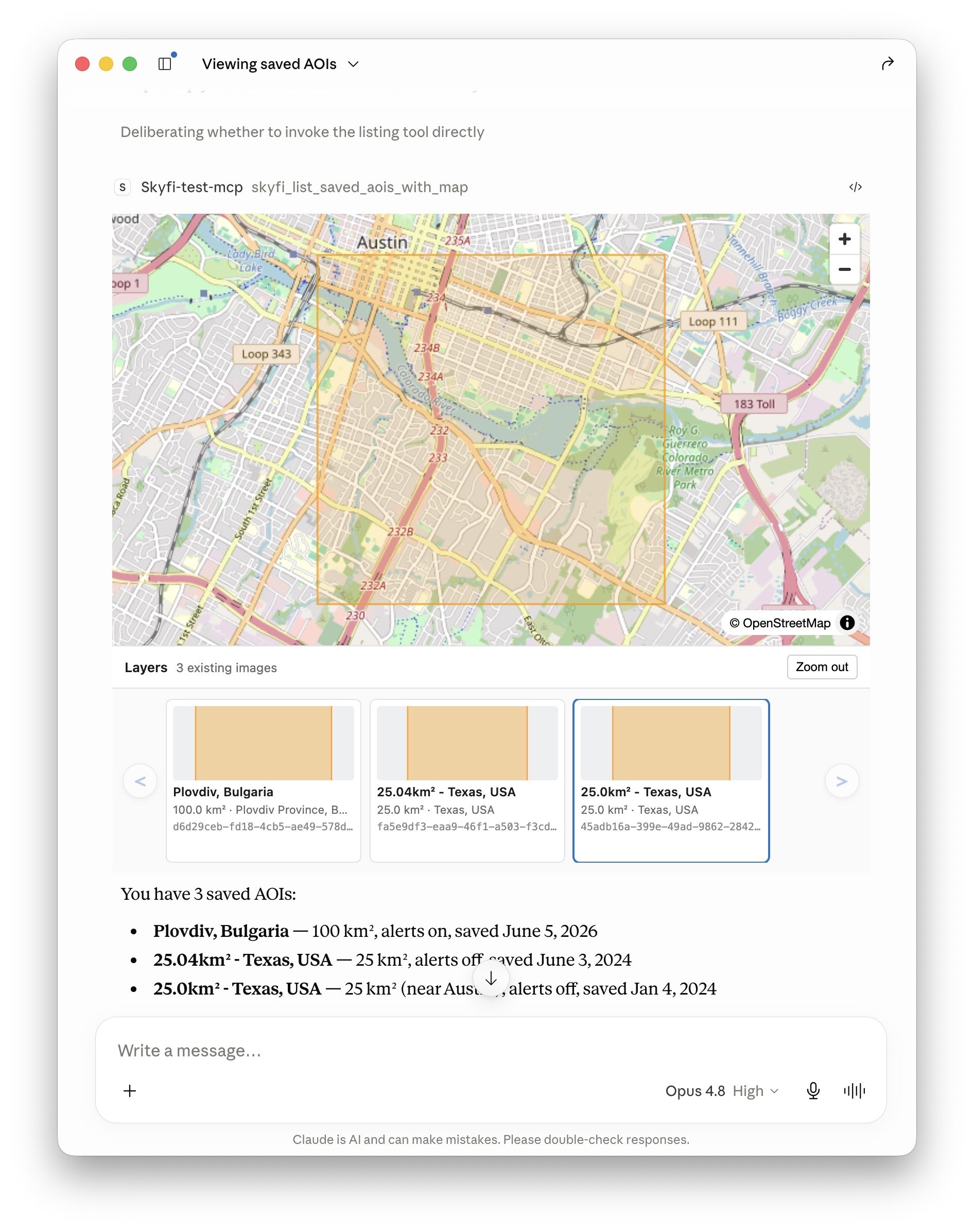974x1232 pixels.
Task: Click the skyfi_list_saved_aois_with_map tool name
Action: [359, 187]
